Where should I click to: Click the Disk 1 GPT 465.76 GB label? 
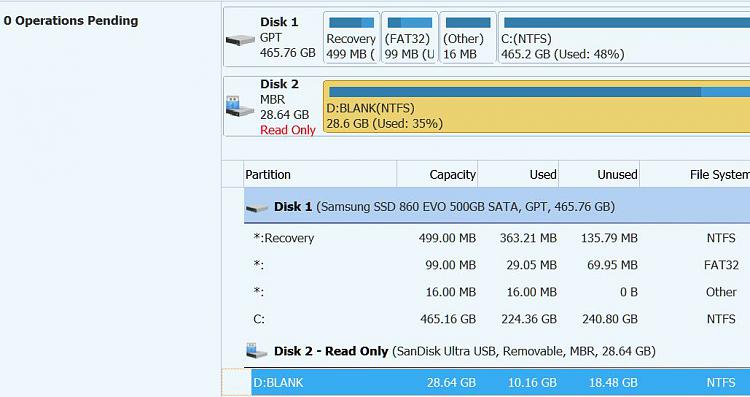pyautogui.click(x=287, y=37)
